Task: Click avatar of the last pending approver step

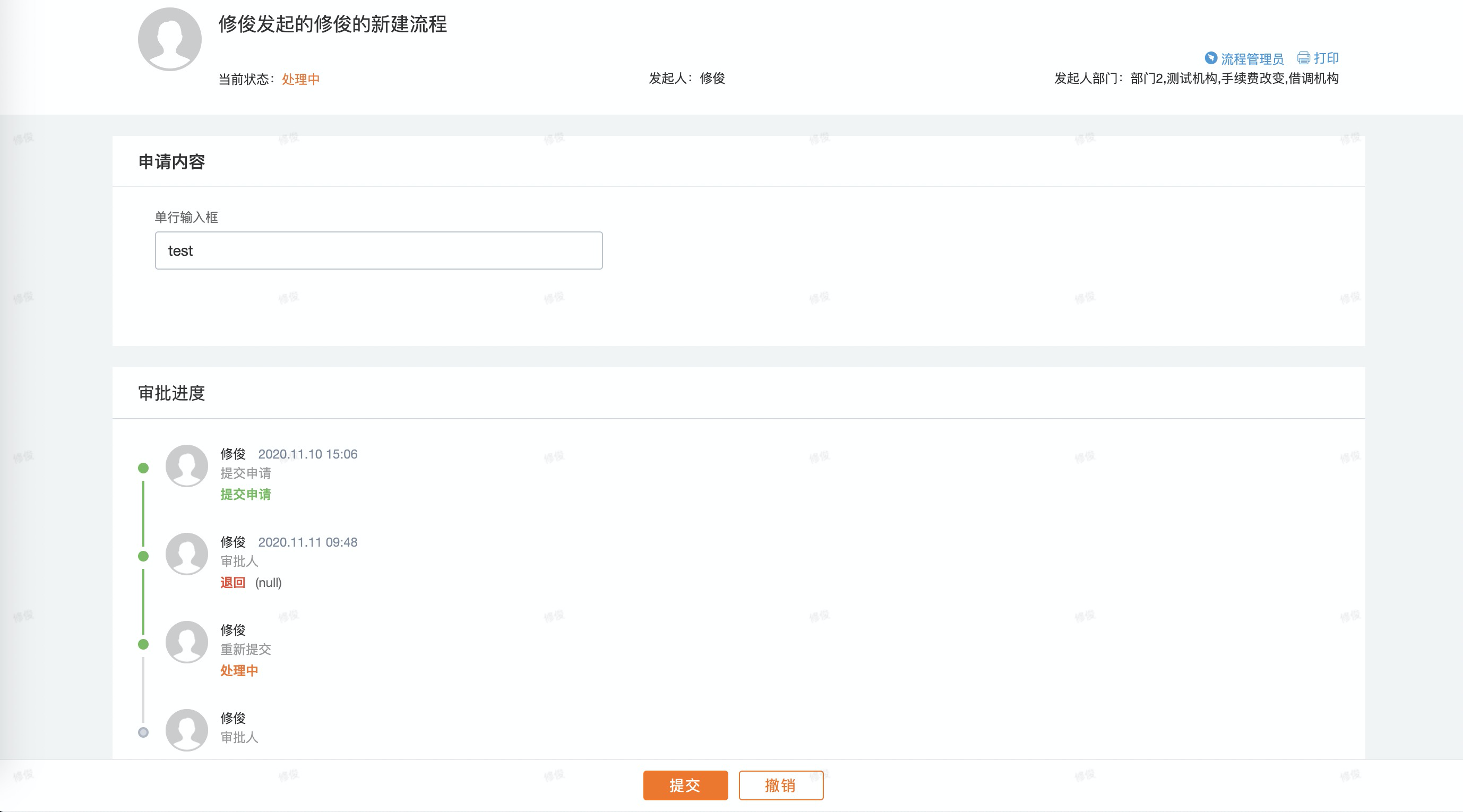Action: pos(187,730)
